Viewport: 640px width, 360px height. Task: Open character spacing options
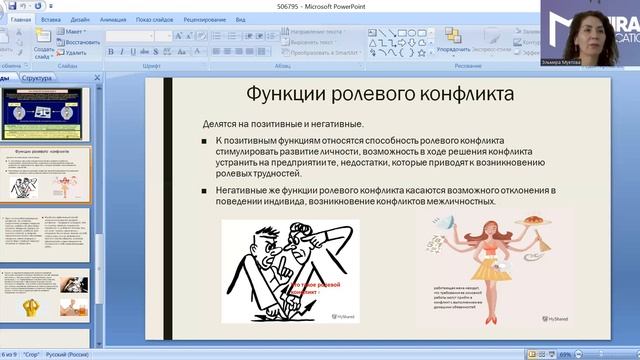(x=167, y=51)
